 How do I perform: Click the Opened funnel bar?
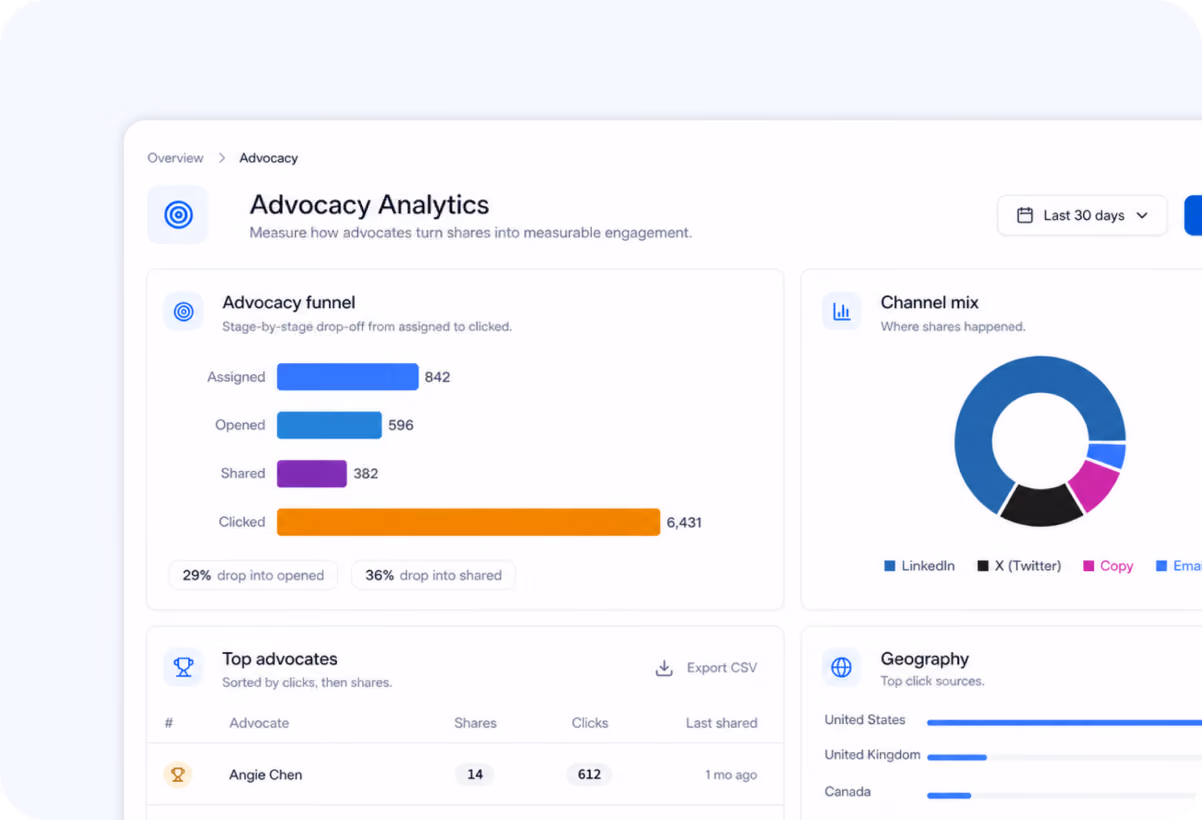click(x=329, y=425)
